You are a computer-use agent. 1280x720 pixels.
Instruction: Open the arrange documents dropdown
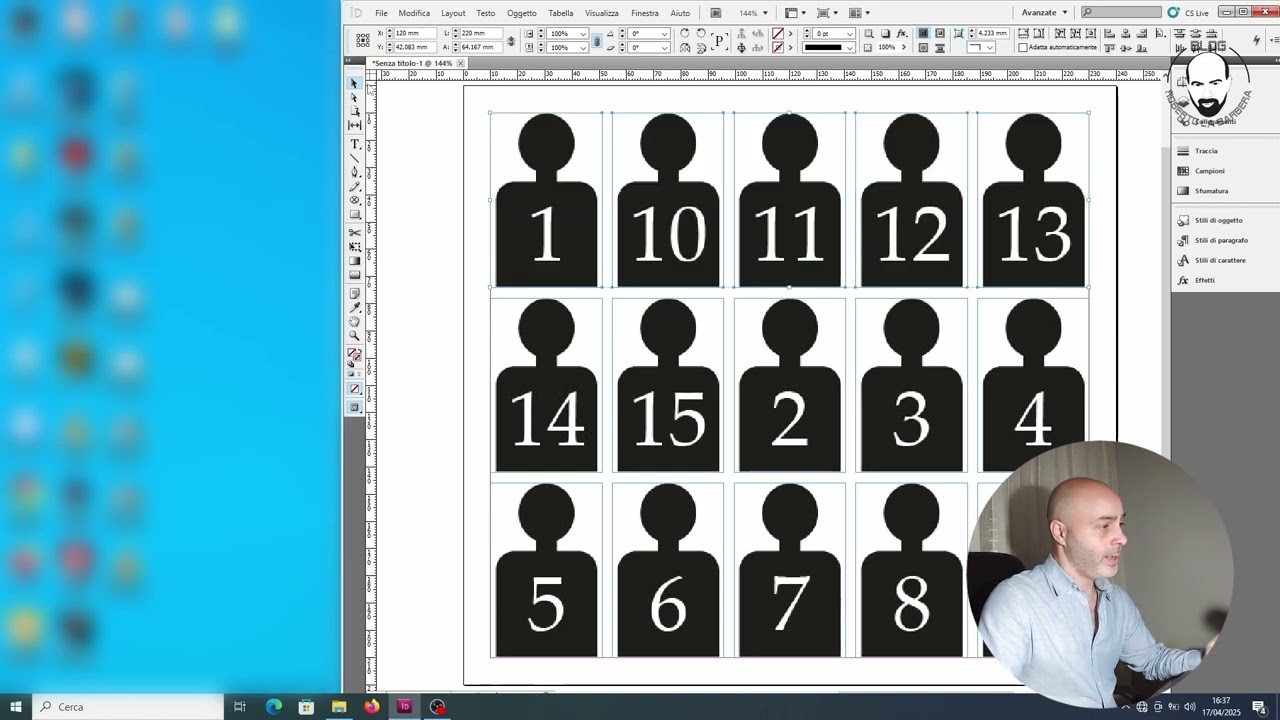pyautogui.click(x=867, y=13)
